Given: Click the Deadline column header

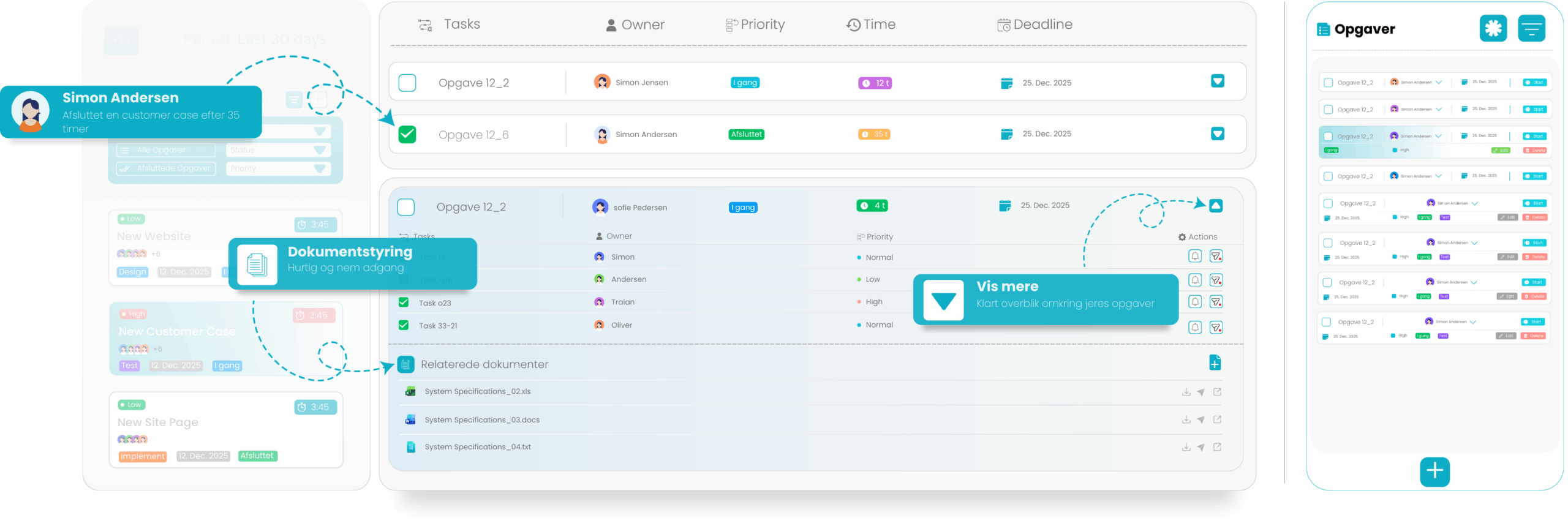Looking at the screenshot, I should tap(1035, 24).
